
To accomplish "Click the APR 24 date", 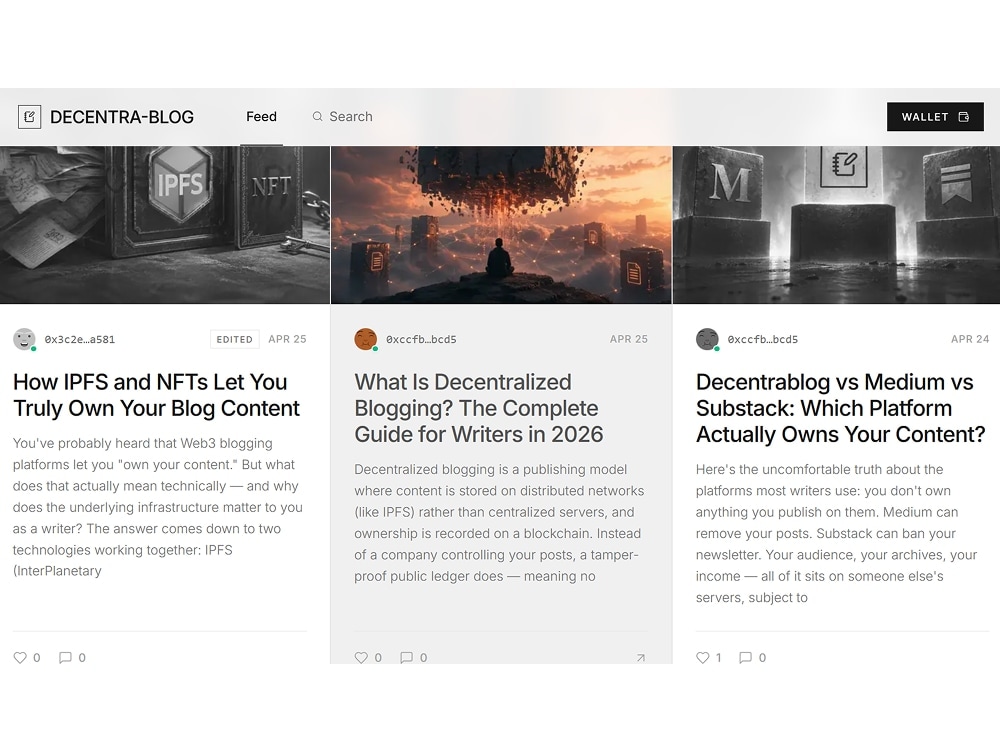I will 969,339.
